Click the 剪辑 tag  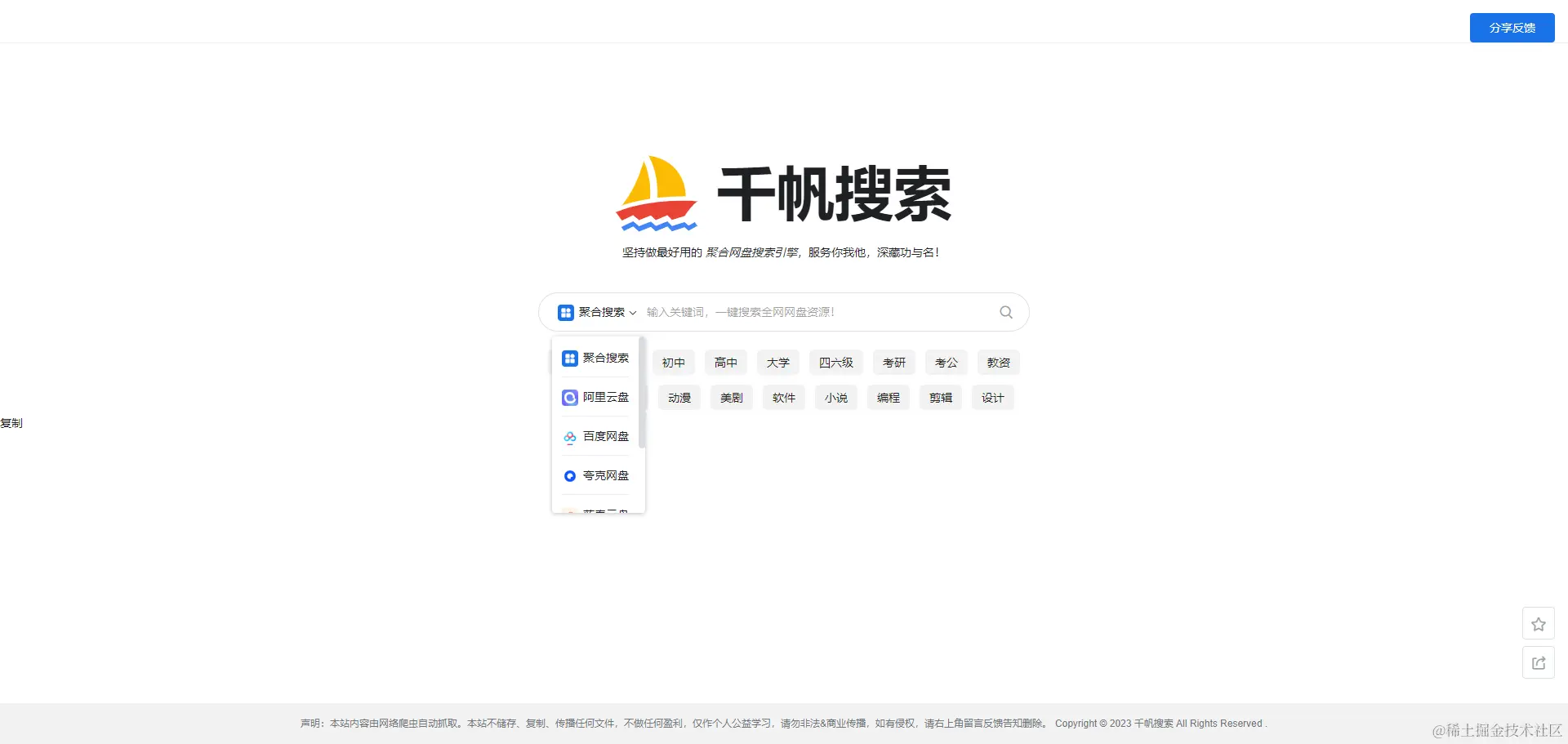[941, 398]
